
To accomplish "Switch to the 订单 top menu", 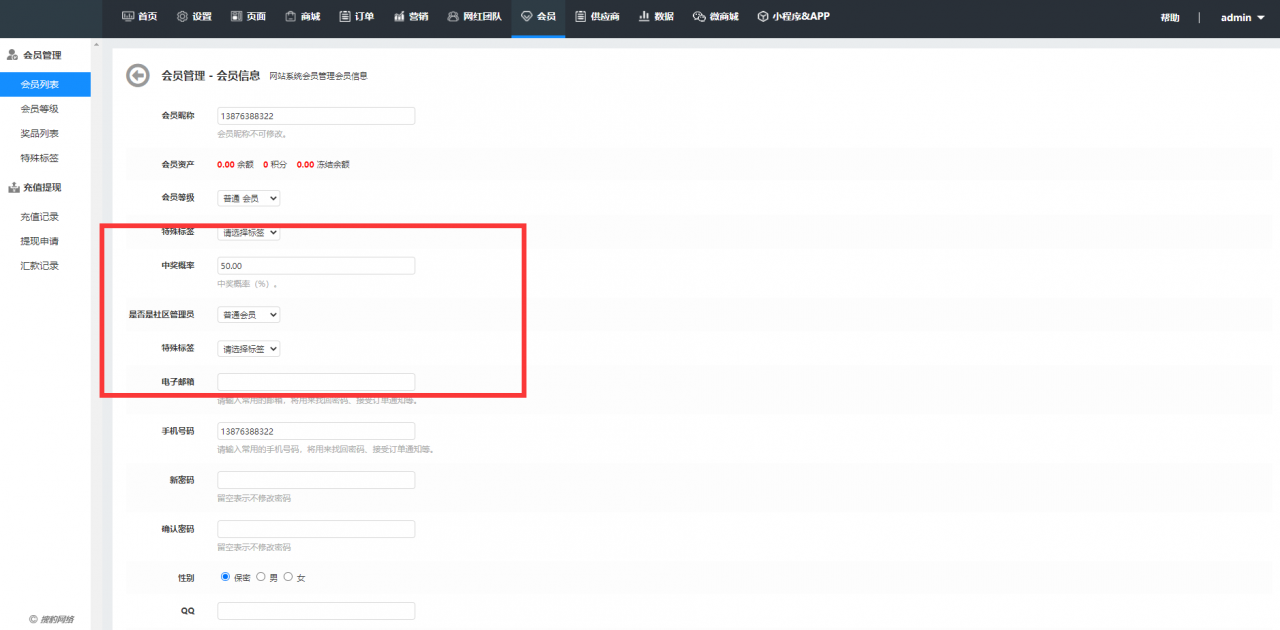I will coord(356,17).
